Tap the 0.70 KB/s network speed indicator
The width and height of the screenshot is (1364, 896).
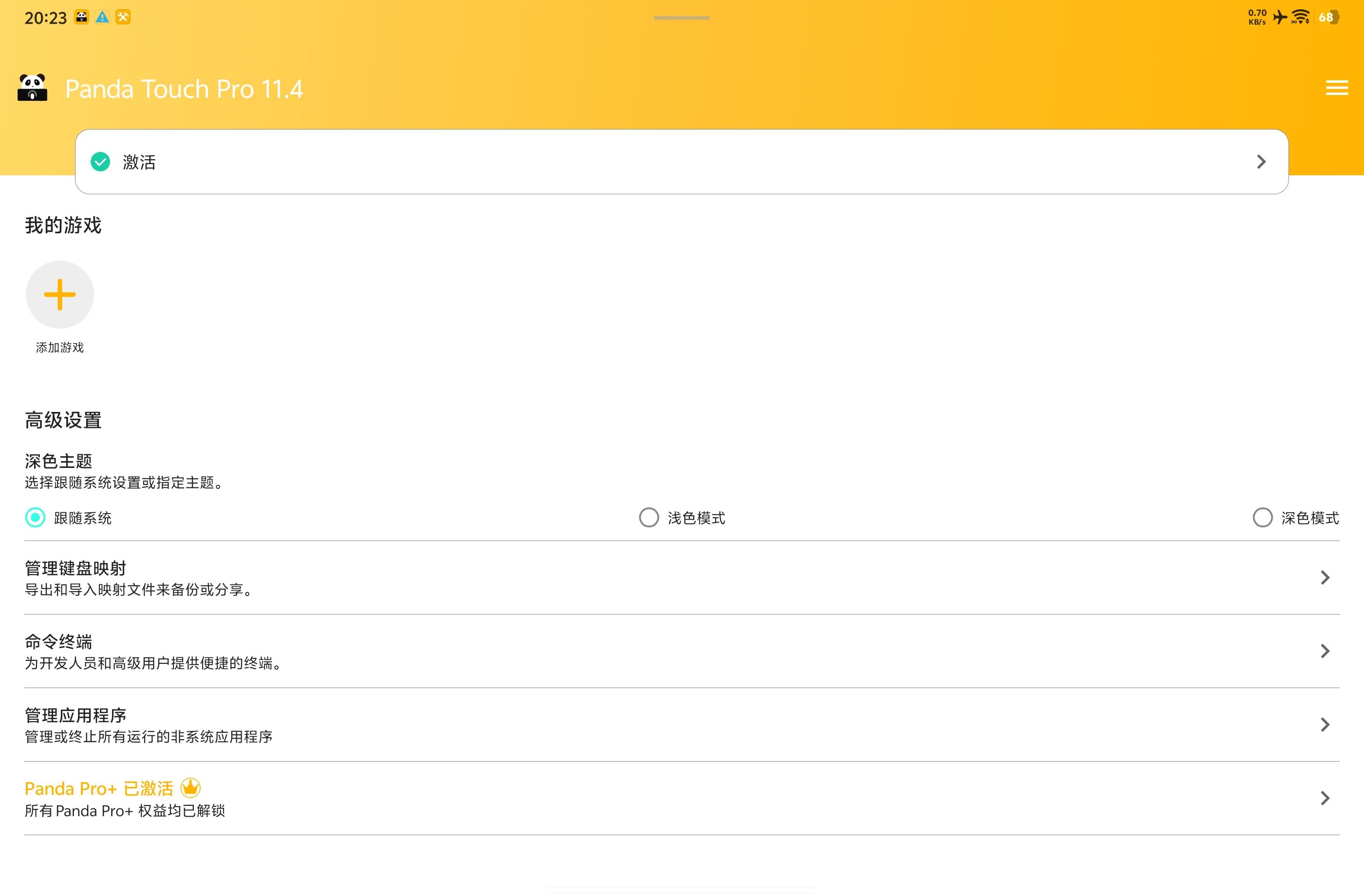coord(1257,17)
